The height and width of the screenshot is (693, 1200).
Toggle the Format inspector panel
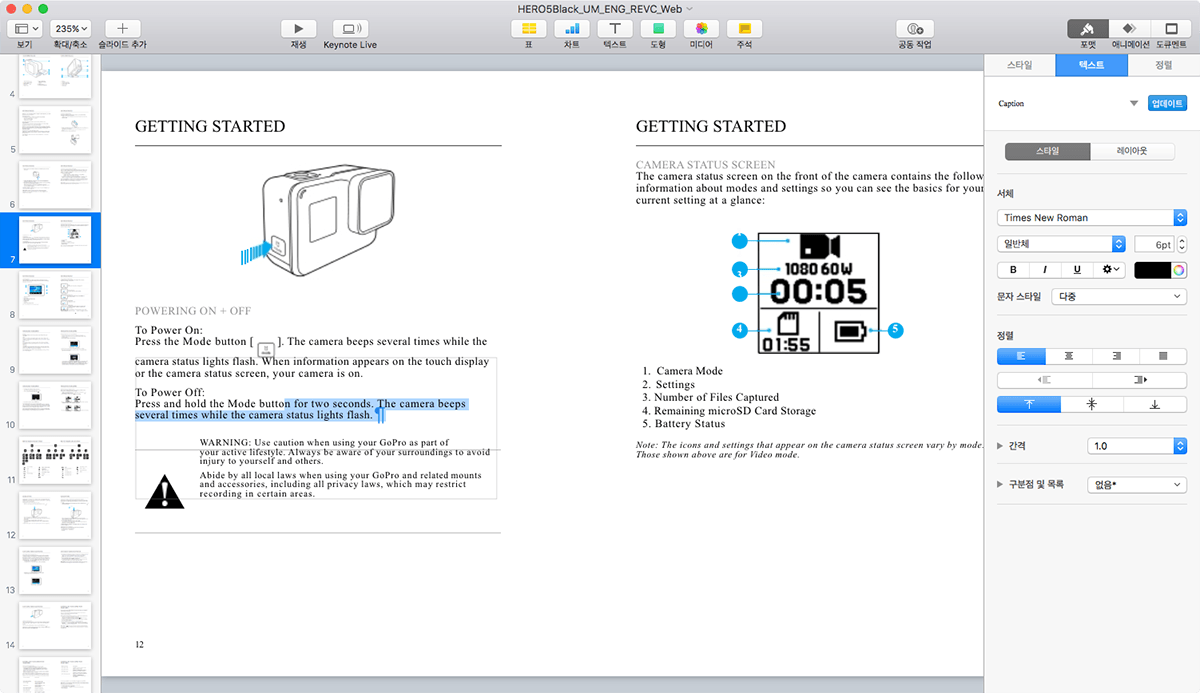pyautogui.click(x=1087, y=29)
